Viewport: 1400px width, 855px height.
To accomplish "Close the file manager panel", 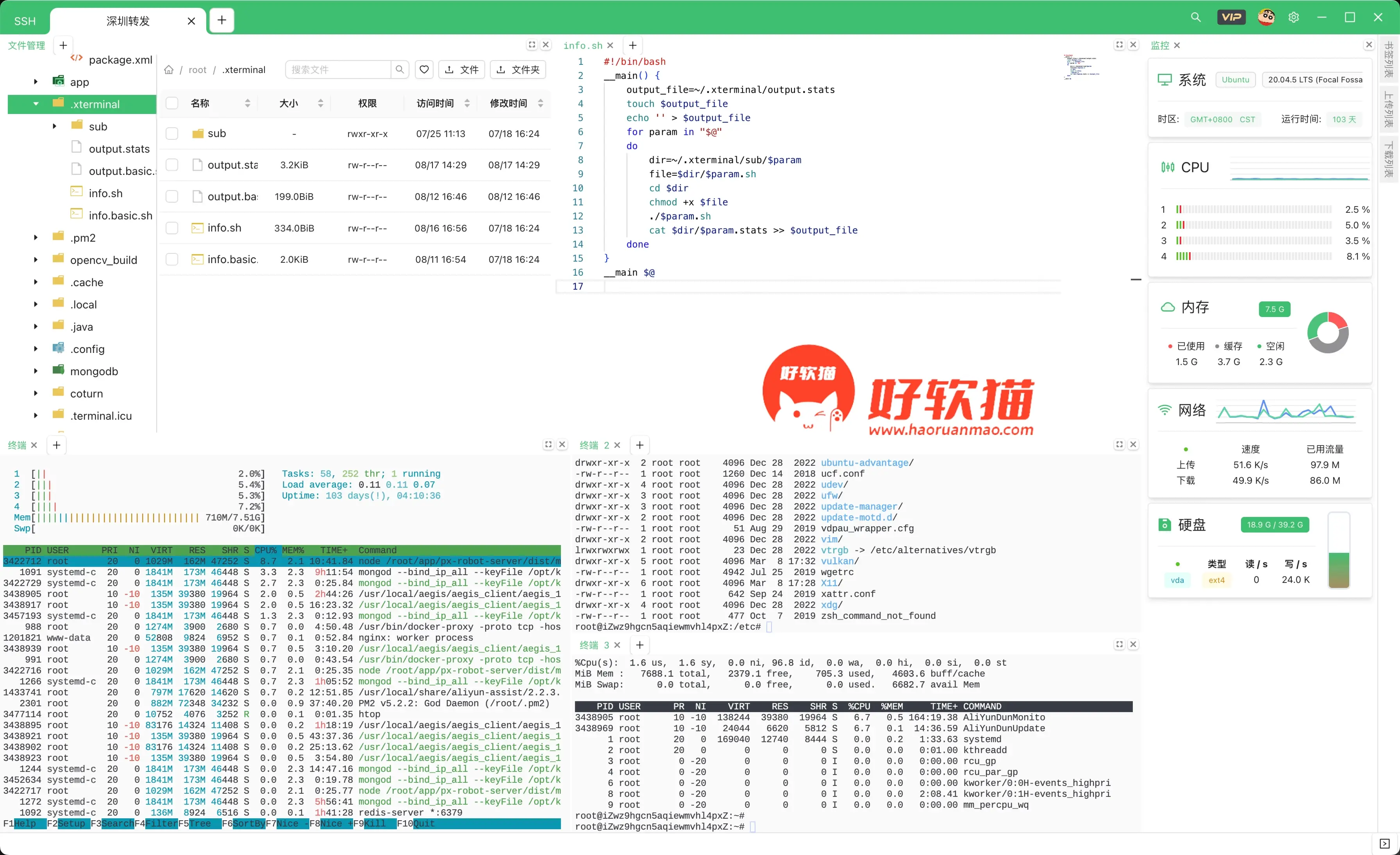I will click(545, 45).
